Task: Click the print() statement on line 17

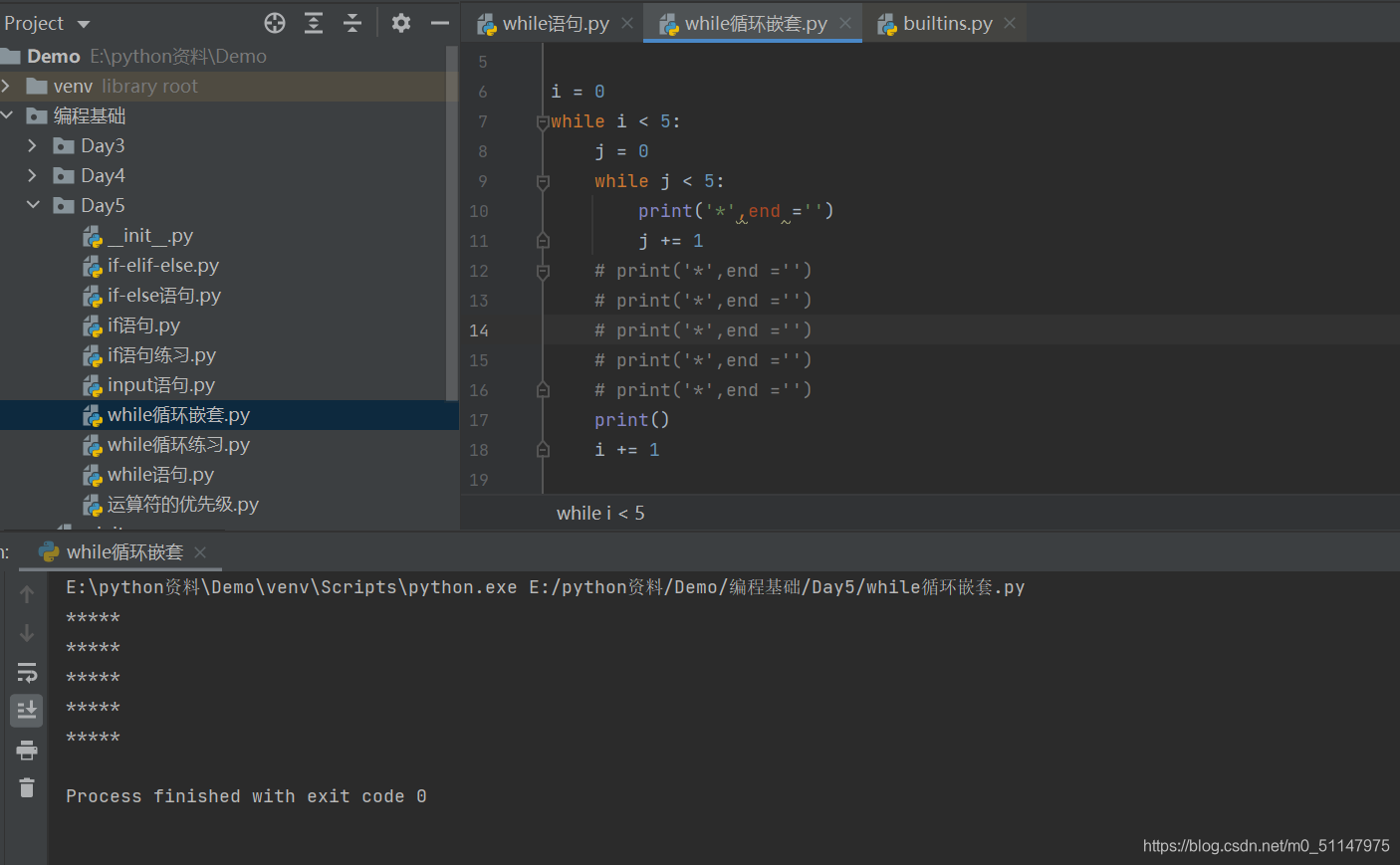Action: 631,420
